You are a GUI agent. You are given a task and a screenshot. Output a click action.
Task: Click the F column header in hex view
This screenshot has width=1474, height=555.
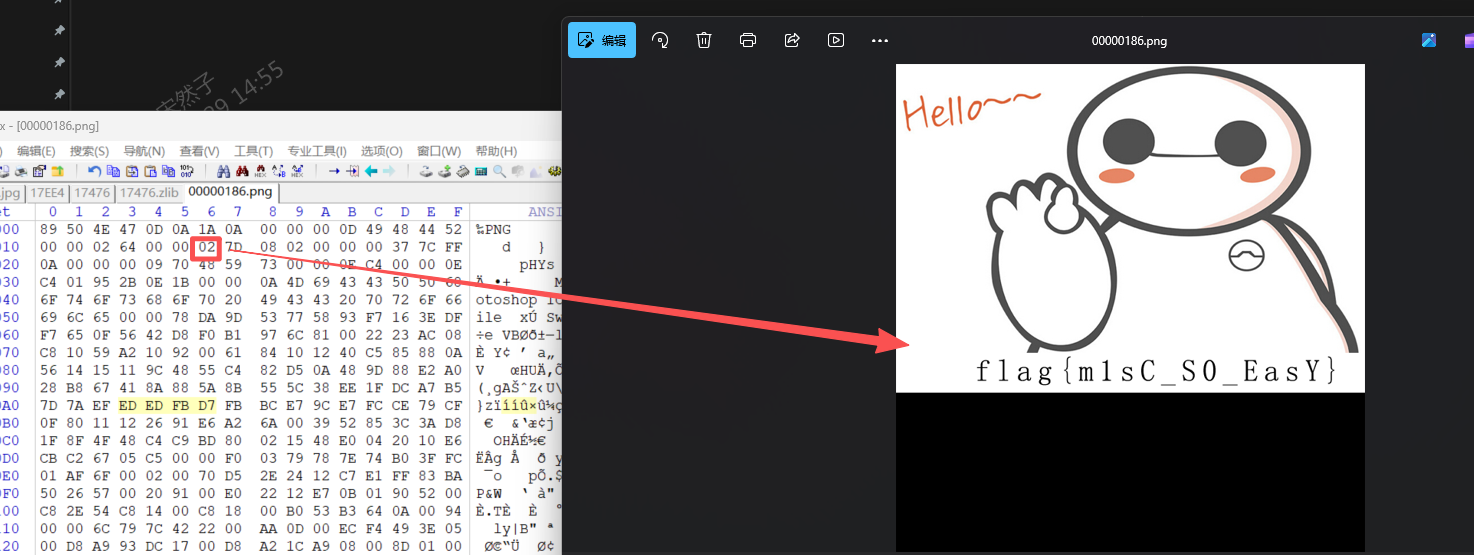[457, 212]
